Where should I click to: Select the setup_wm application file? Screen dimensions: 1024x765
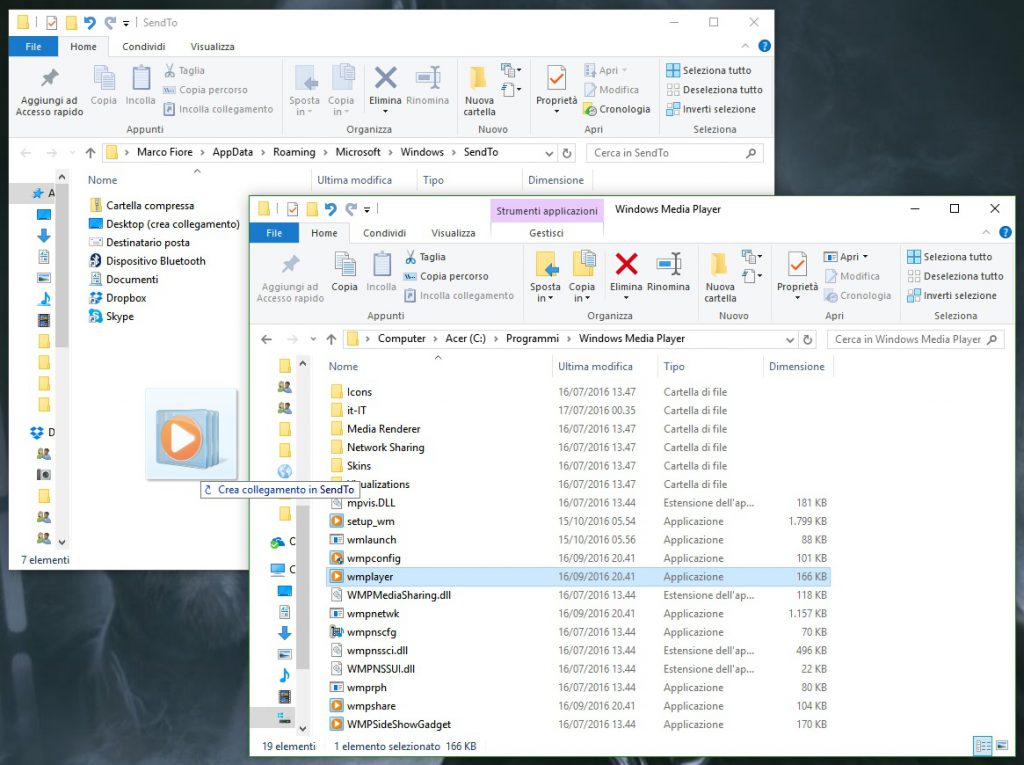578,521
